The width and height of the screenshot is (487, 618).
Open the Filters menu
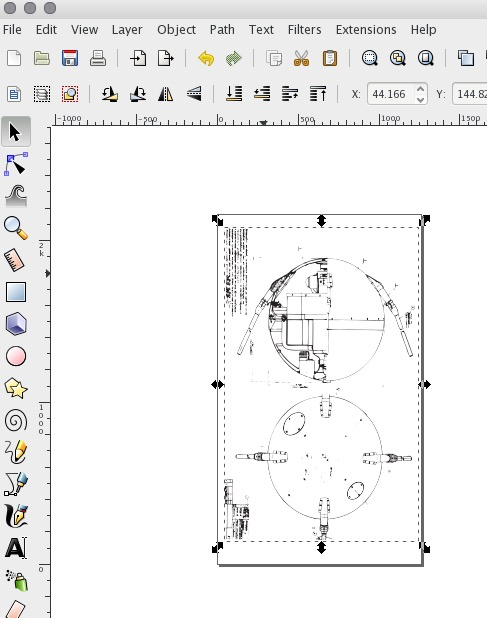pyautogui.click(x=304, y=30)
